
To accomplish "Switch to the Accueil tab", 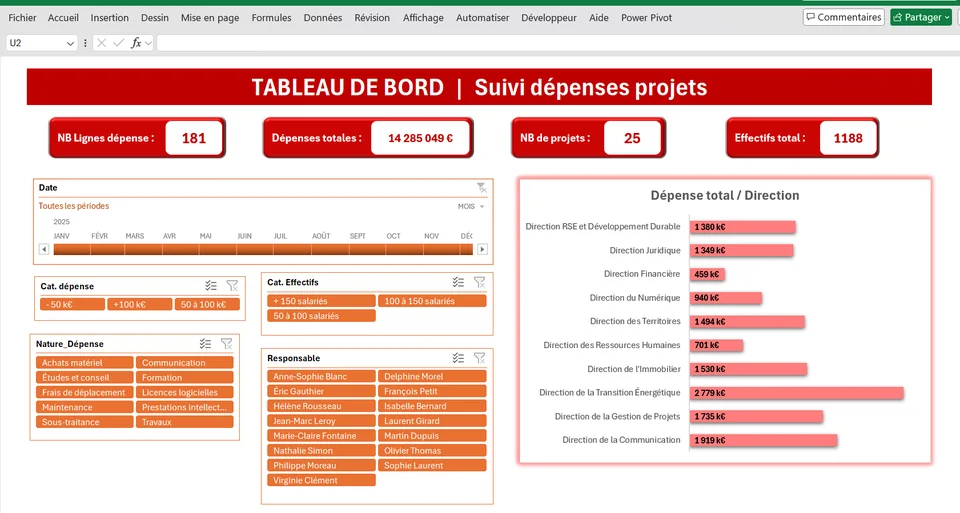I will click(x=63, y=18).
